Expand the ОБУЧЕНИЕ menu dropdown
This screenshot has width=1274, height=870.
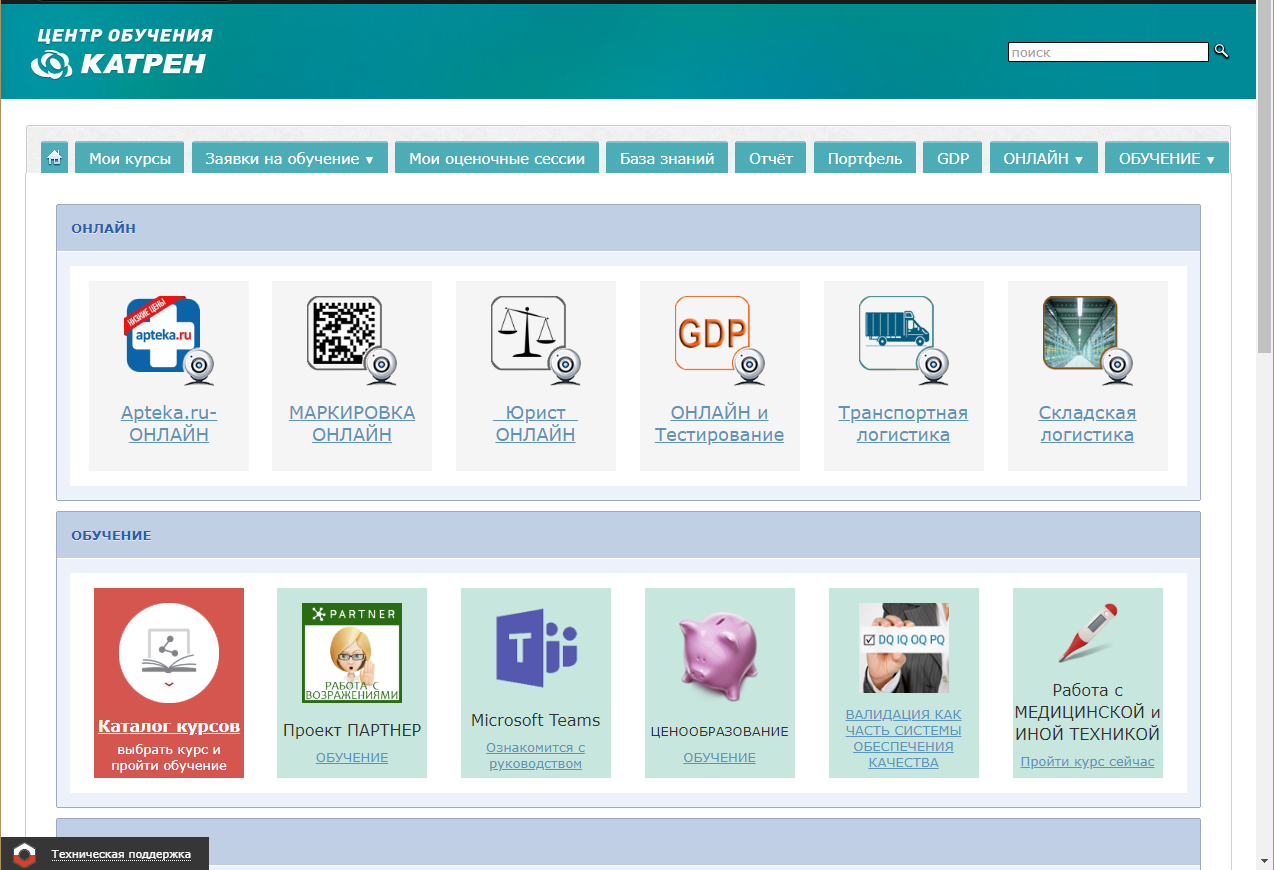[x=1167, y=158]
